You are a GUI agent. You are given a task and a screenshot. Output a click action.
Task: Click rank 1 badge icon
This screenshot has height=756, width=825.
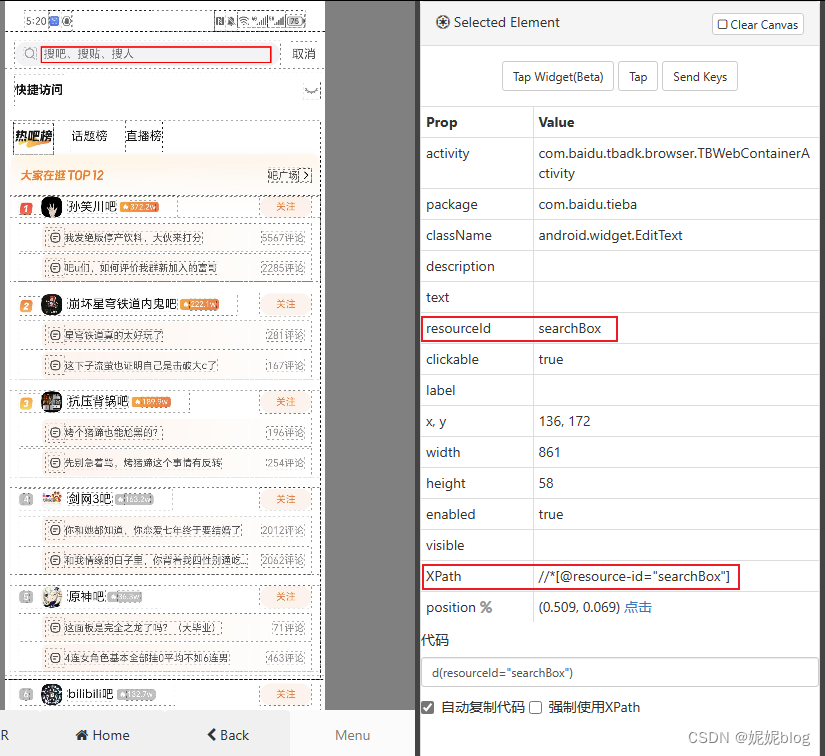click(26, 208)
